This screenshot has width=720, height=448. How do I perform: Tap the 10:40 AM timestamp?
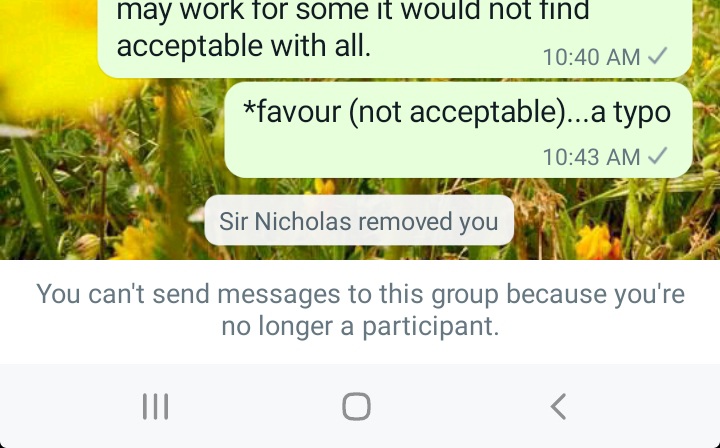click(x=591, y=57)
